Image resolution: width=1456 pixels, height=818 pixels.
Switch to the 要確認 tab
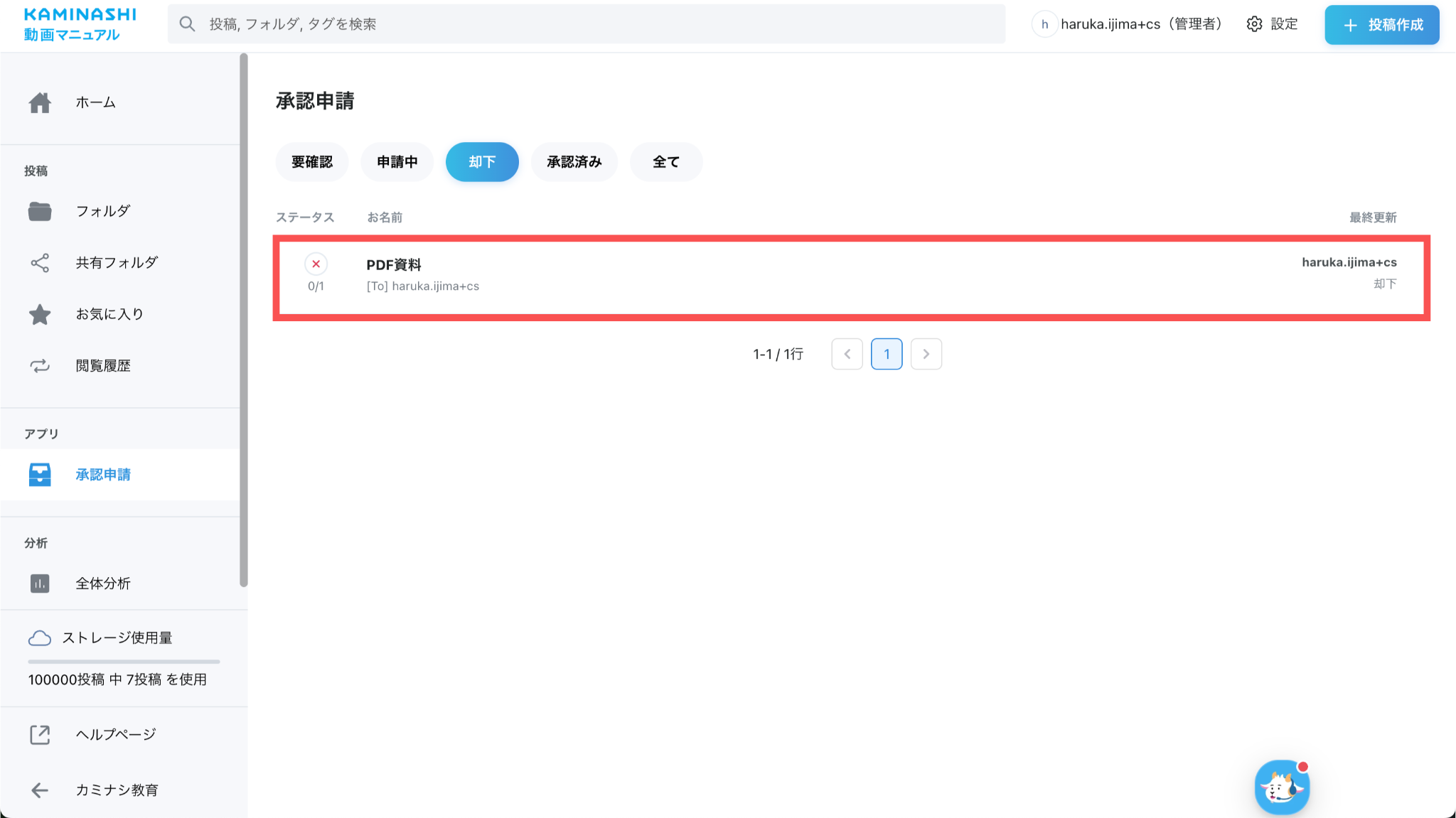pos(312,162)
